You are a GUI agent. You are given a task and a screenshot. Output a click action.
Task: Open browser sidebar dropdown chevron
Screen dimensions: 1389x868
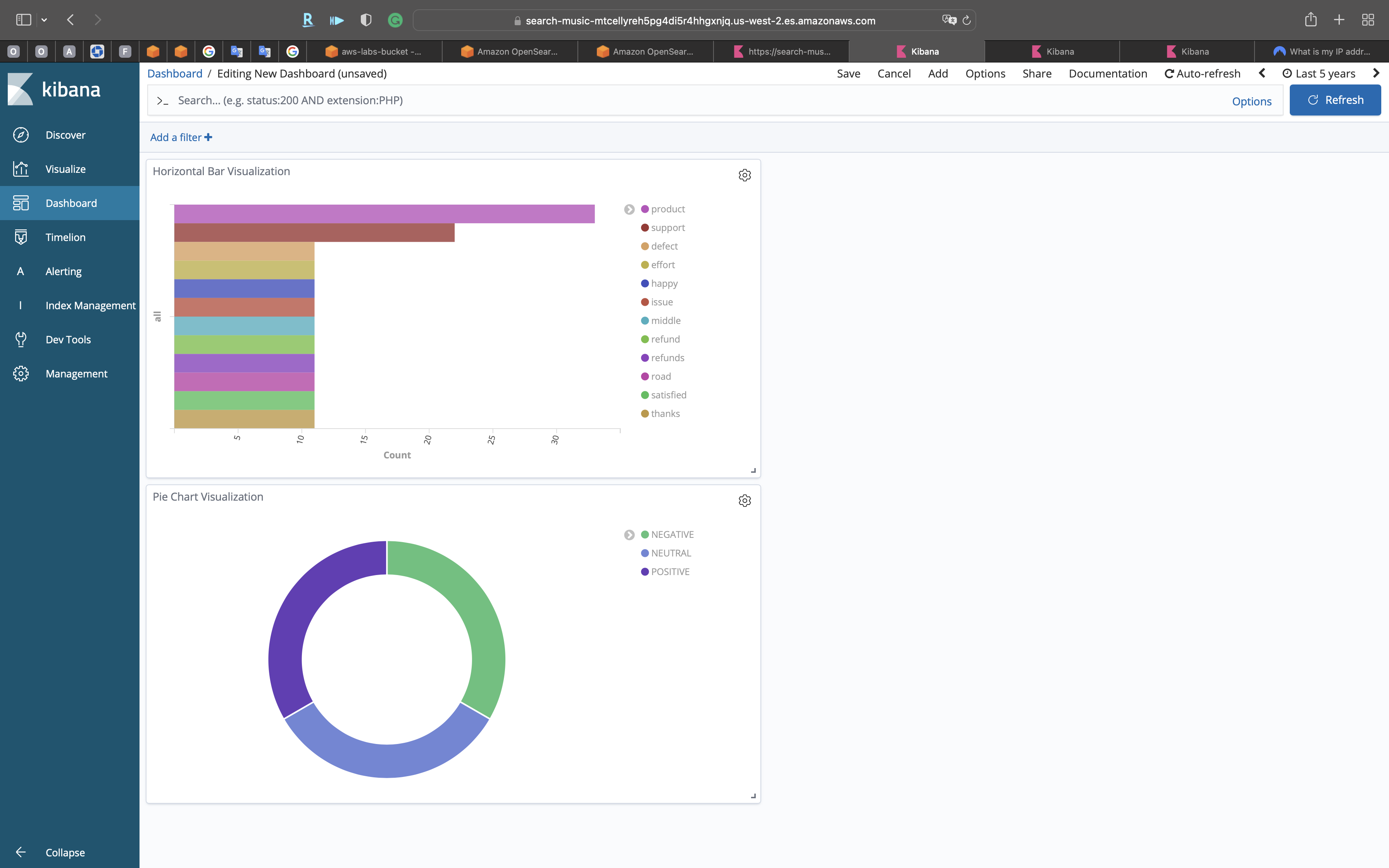point(44,20)
